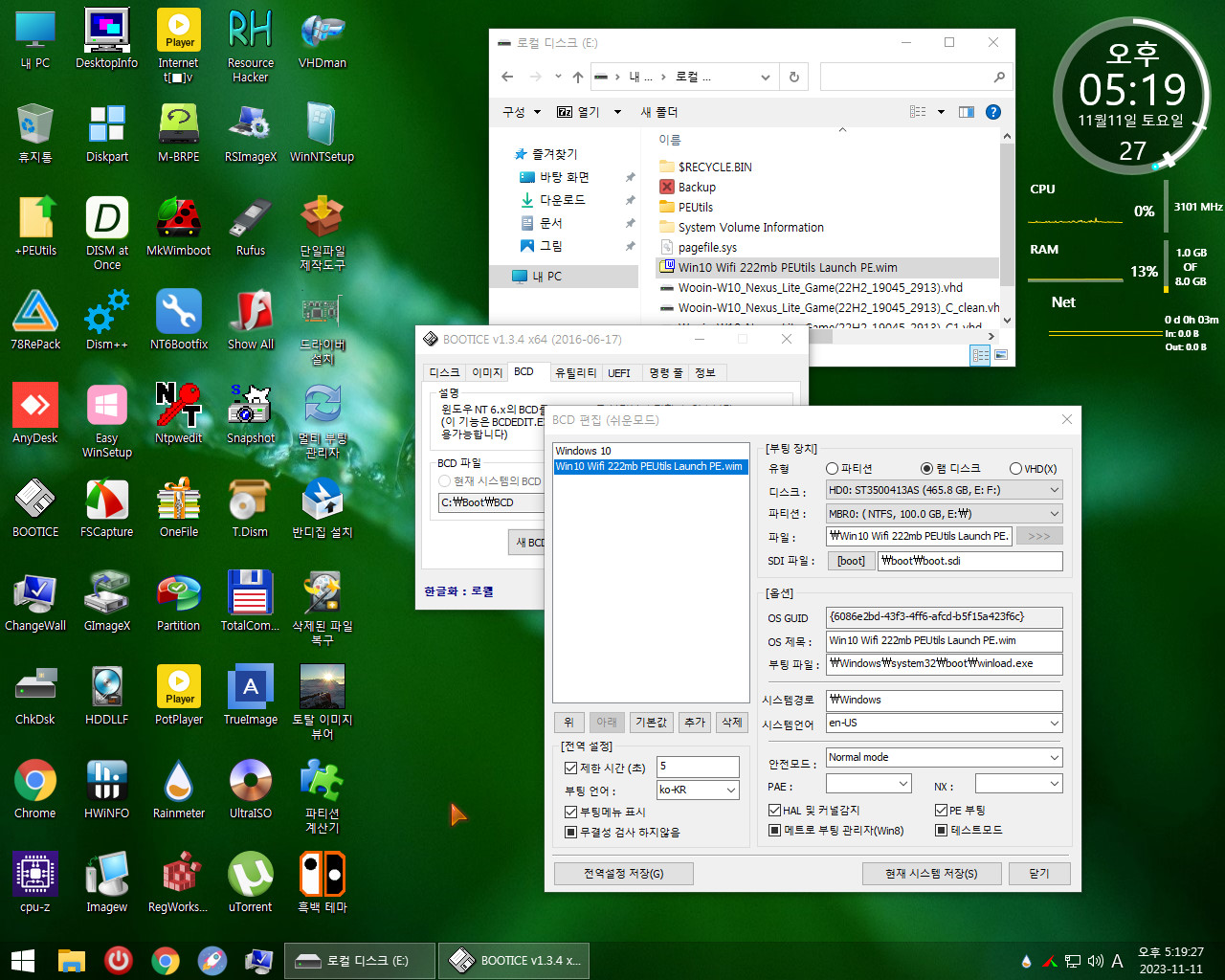This screenshot has width=1225, height=980.
Task: Open the AnyDesk desktop icon
Action: coord(35,415)
